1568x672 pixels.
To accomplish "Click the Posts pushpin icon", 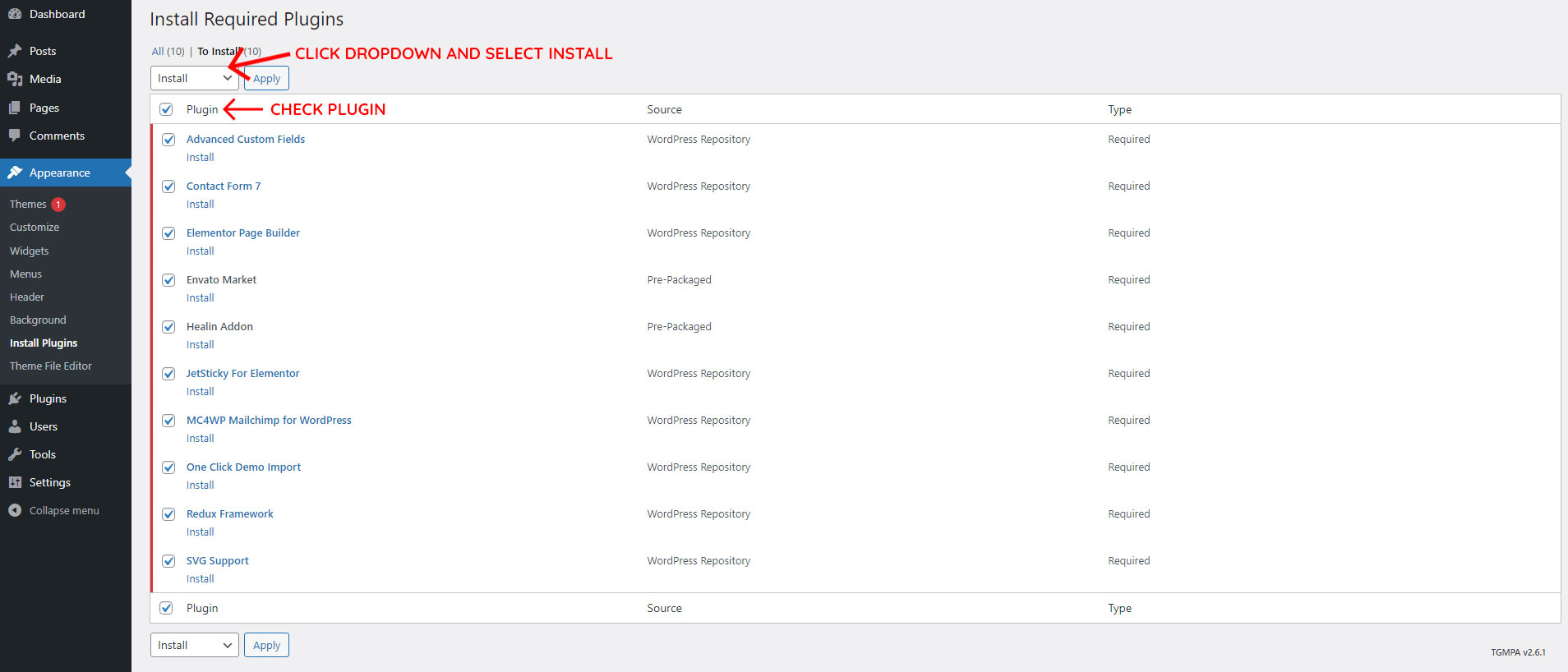I will pos(15,51).
